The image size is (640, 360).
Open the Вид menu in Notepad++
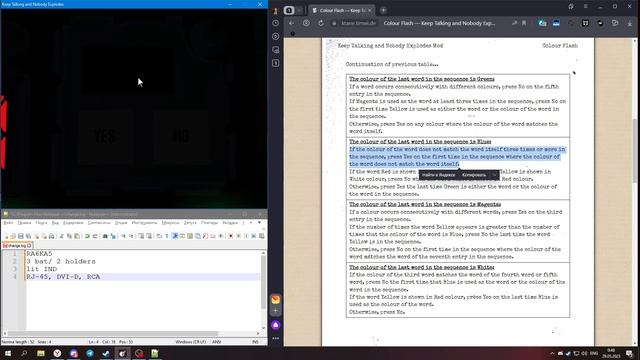55,223
